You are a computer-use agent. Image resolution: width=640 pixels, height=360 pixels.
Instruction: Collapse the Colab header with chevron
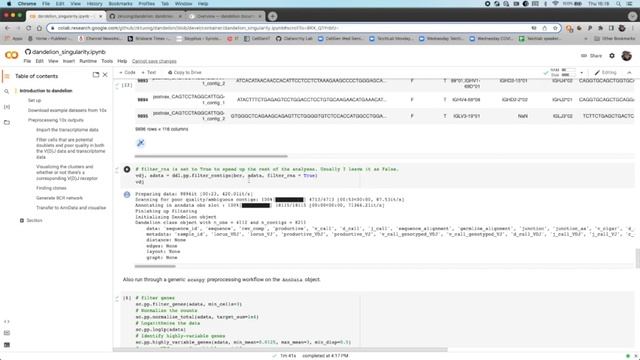[x=629, y=72]
